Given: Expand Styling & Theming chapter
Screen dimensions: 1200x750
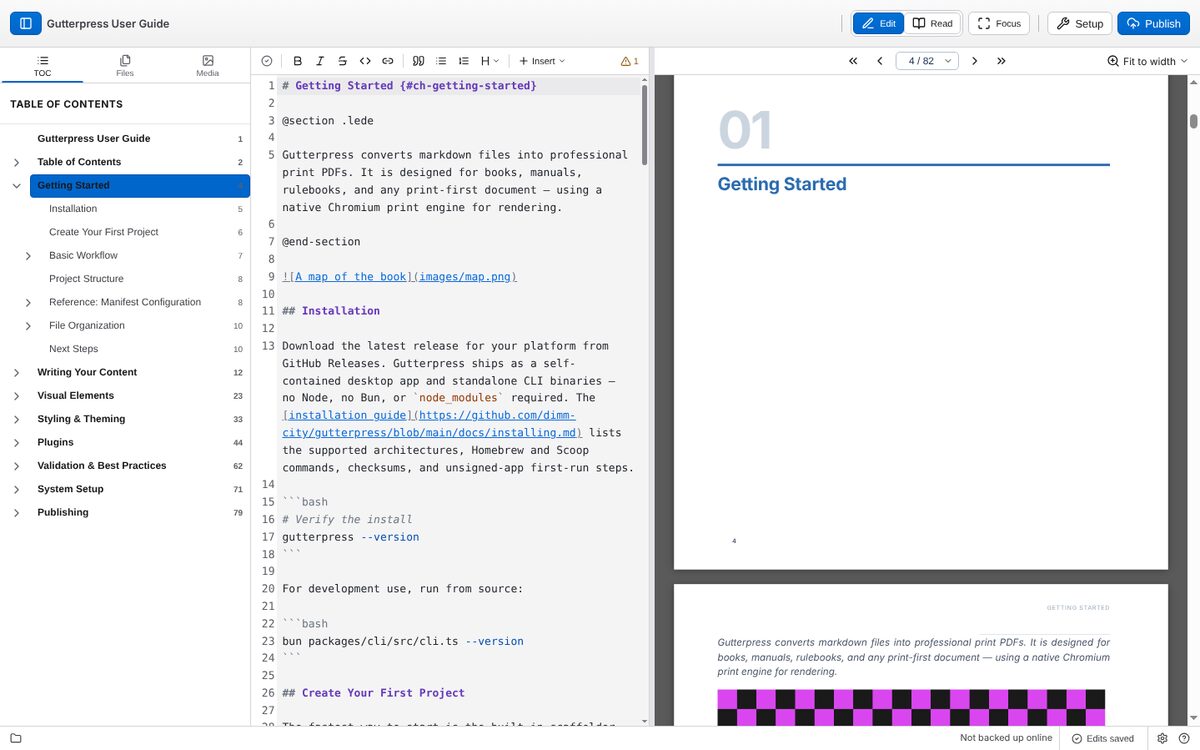Looking at the screenshot, I should (16, 419).
